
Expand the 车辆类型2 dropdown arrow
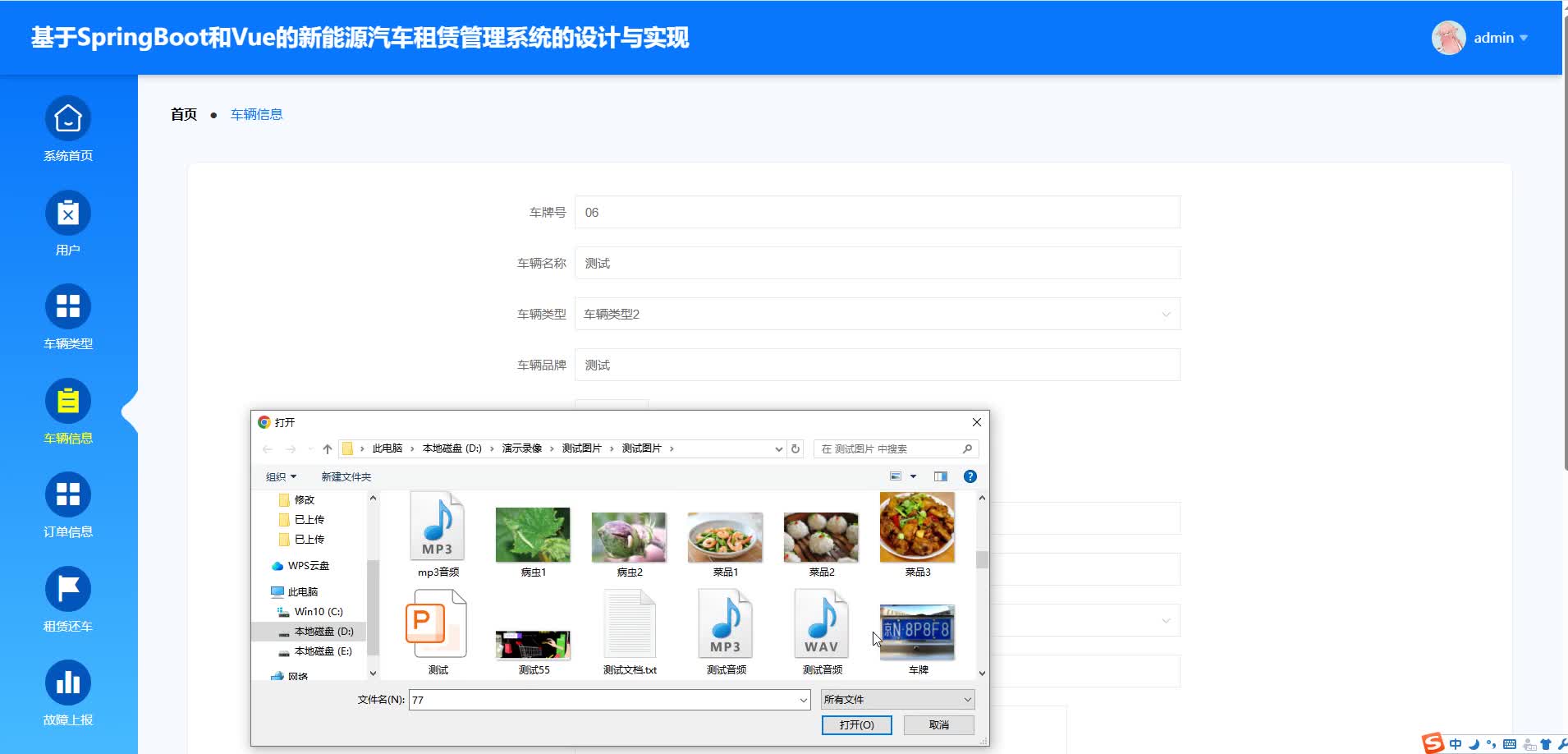pyautogui.click(x=1166, y=314)
